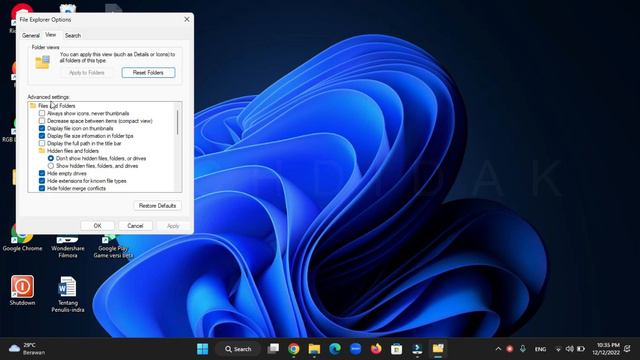Open Google Chrome desktop shortcut

click(22, 241)
